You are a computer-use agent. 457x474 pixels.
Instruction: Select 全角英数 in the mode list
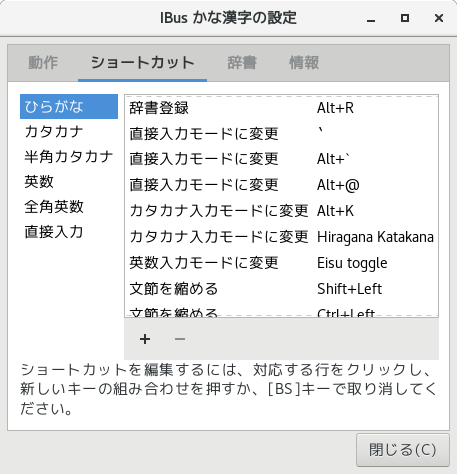click(x=69, y=207)
